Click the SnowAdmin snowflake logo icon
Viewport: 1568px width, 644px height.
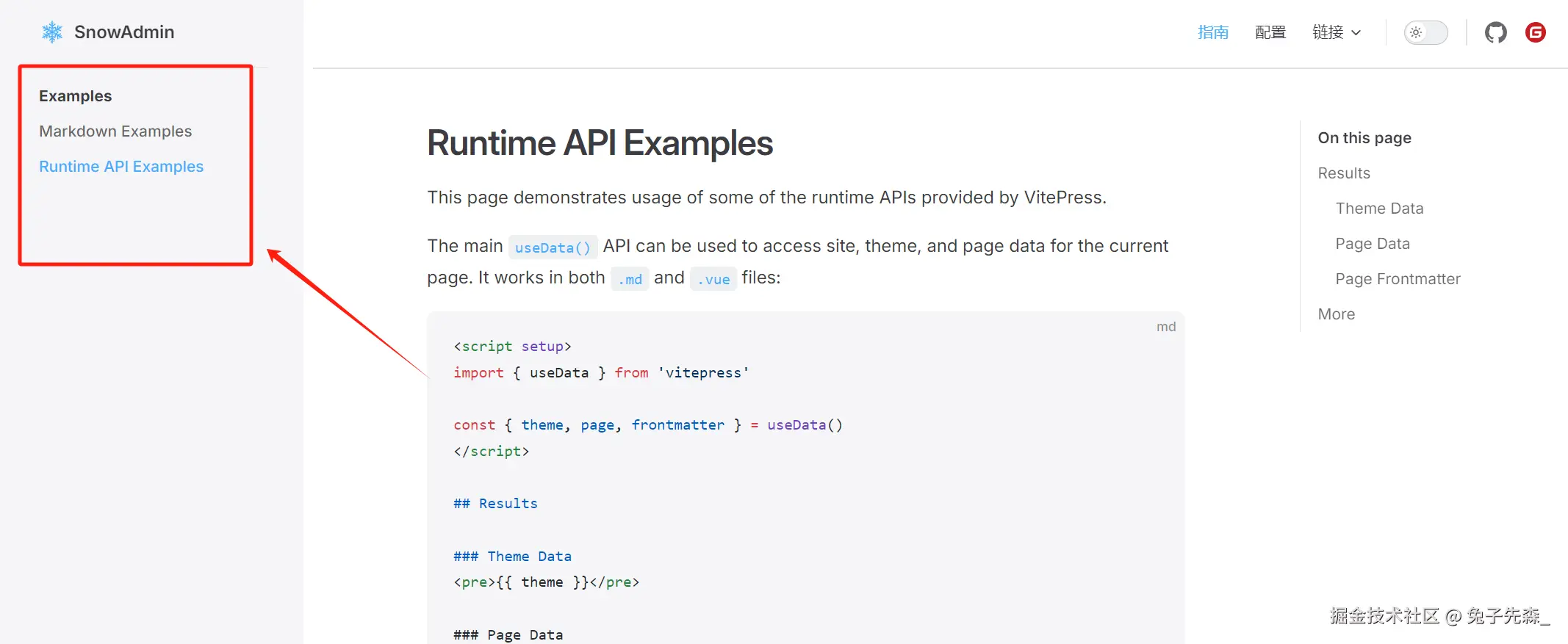click(x=52, y=32)
